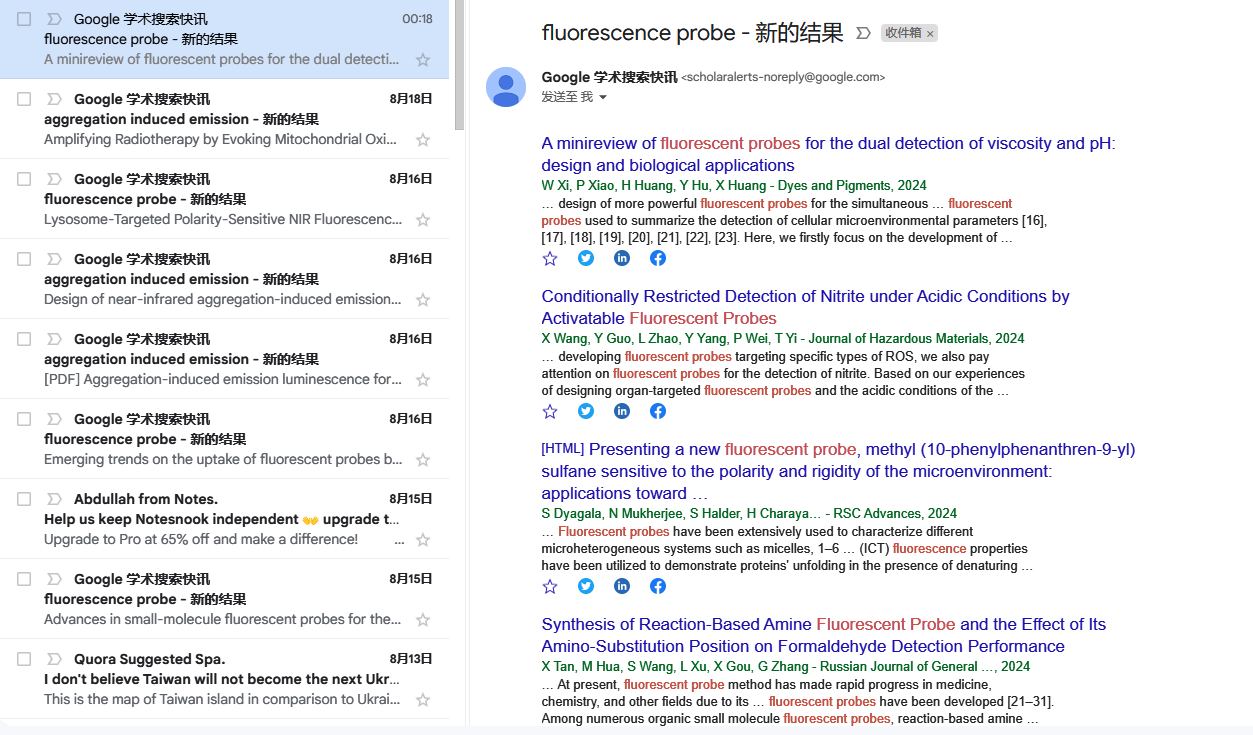Screen dimensions: 1253x735
Task: Open the 'Advances in small-molecule fluorescent probes' email
Action: (224, 599)
